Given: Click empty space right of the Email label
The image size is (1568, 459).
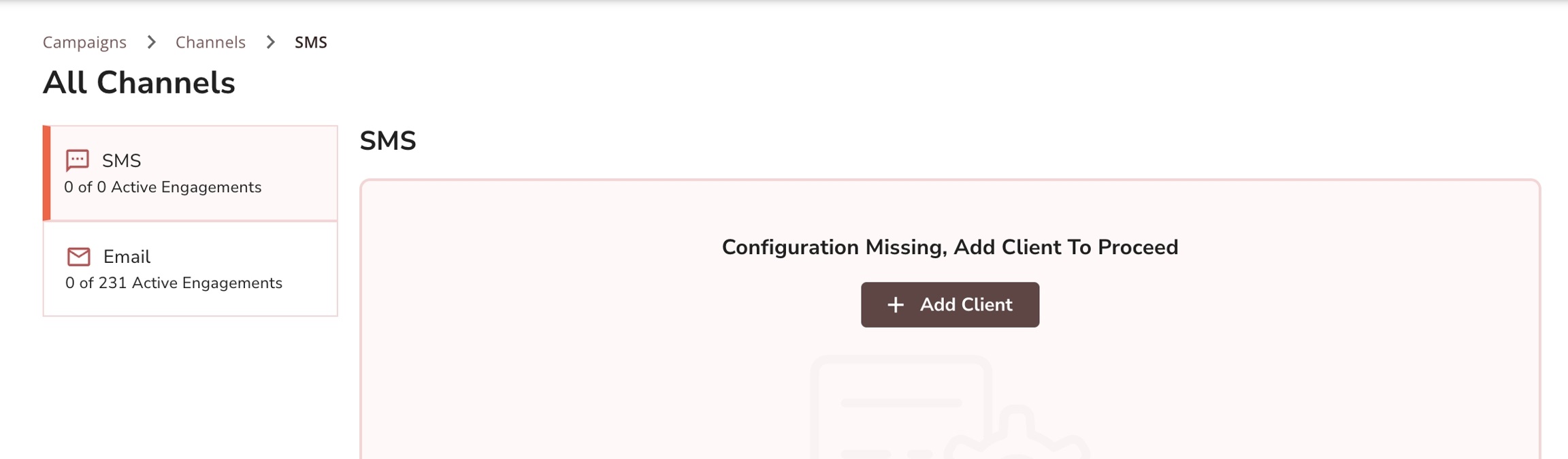Looking at the screenshot, I should [x=245, y=257].
